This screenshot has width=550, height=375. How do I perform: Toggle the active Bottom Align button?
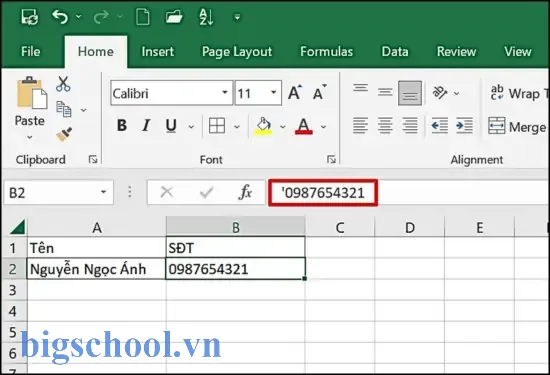[410, 93]
